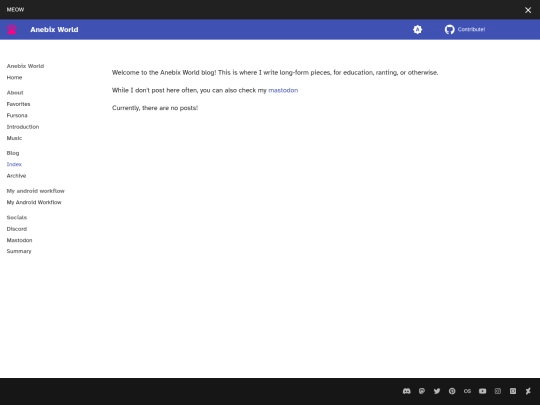Click the Socials section heading in sidebar
Viewport: 540px width, 405px height.
(17, 217)
